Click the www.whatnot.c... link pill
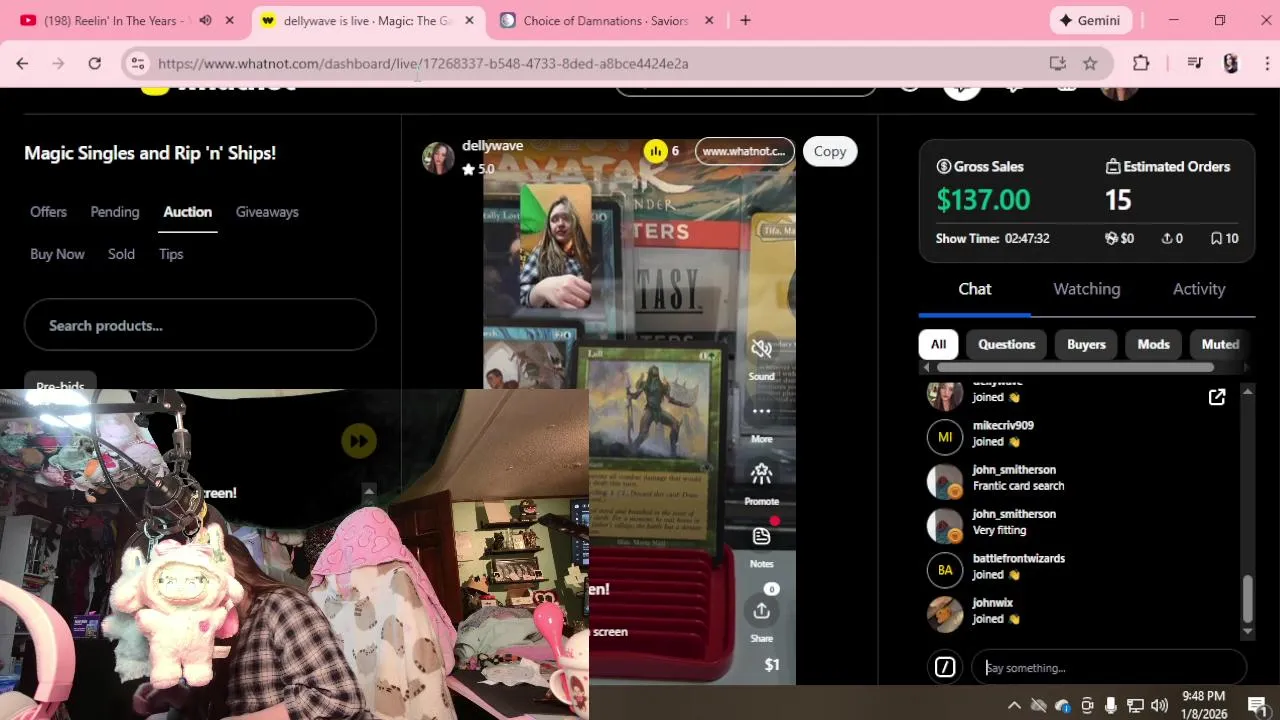The width and height of the screenshot is (1280, 720). [x=744, y=151]
